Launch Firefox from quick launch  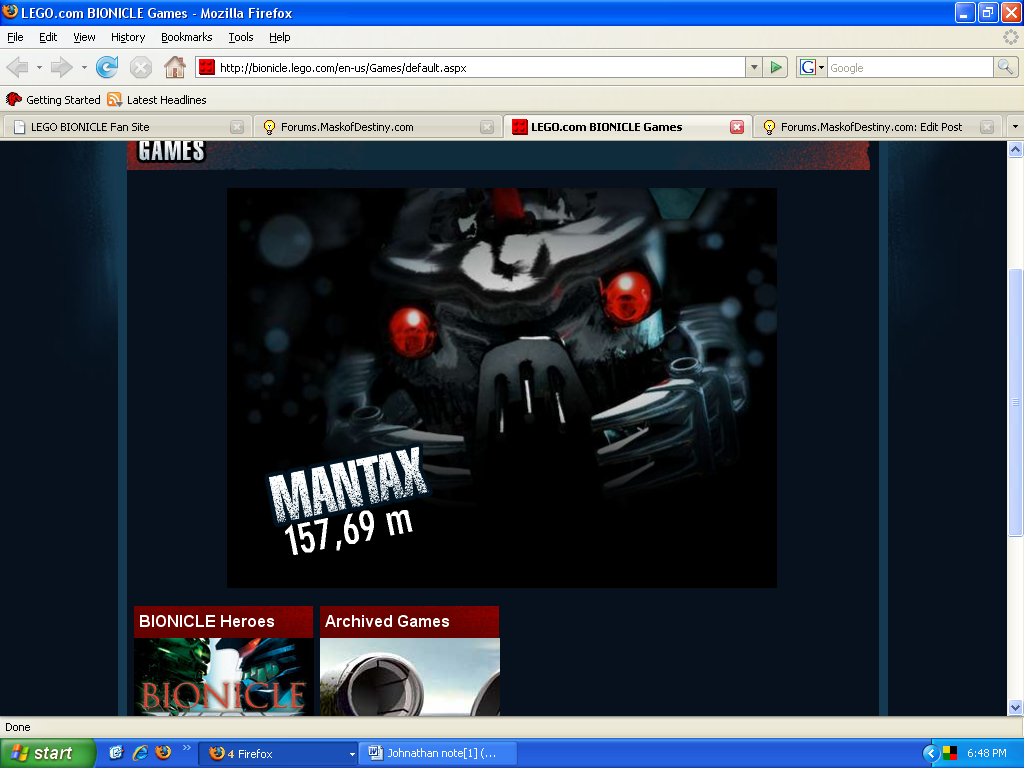(x=163, y=753)
